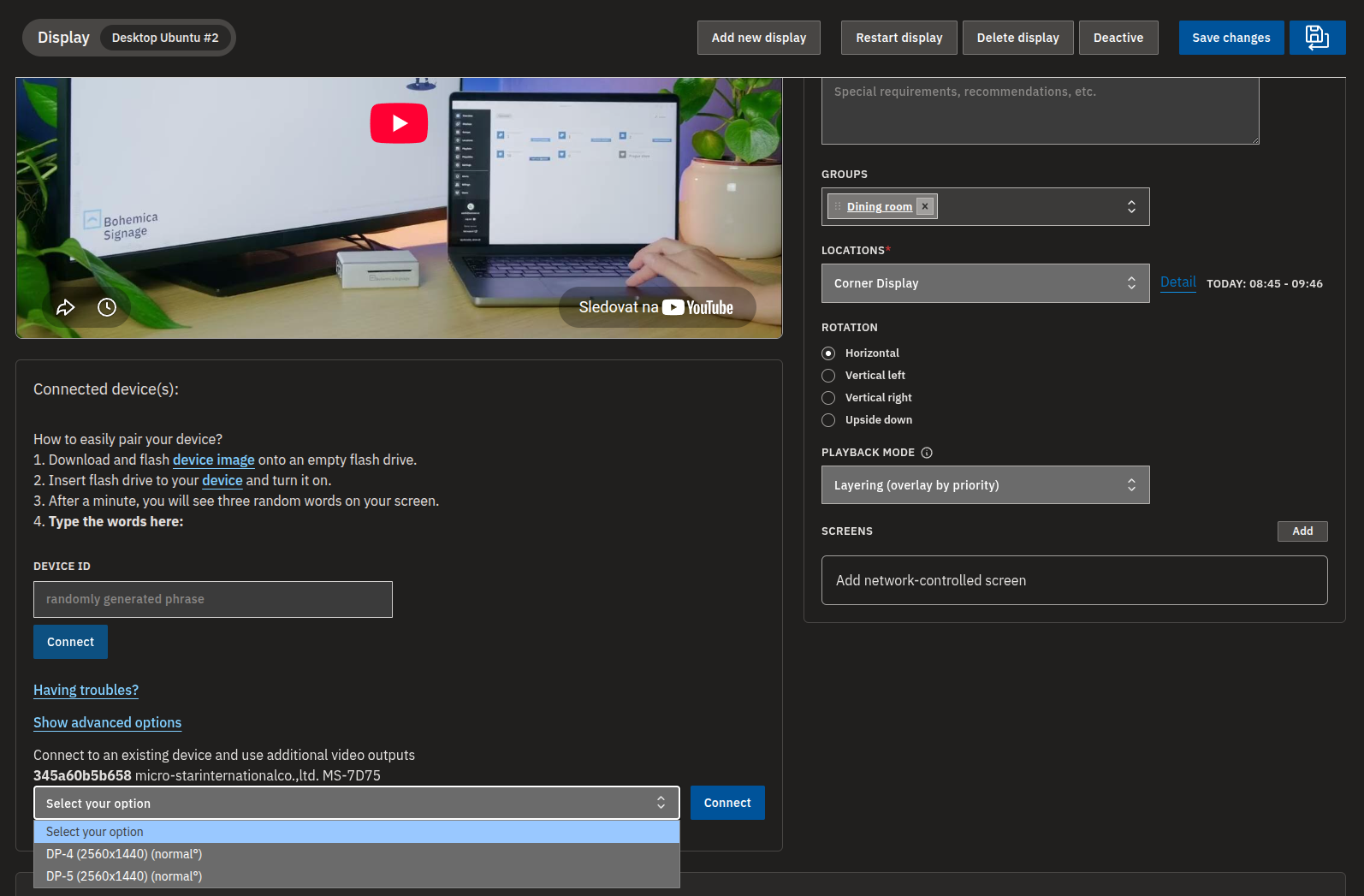Choose DP-4 (2560x1440) output option
The image size is (1364, 896).
click(x=357, y=854)
